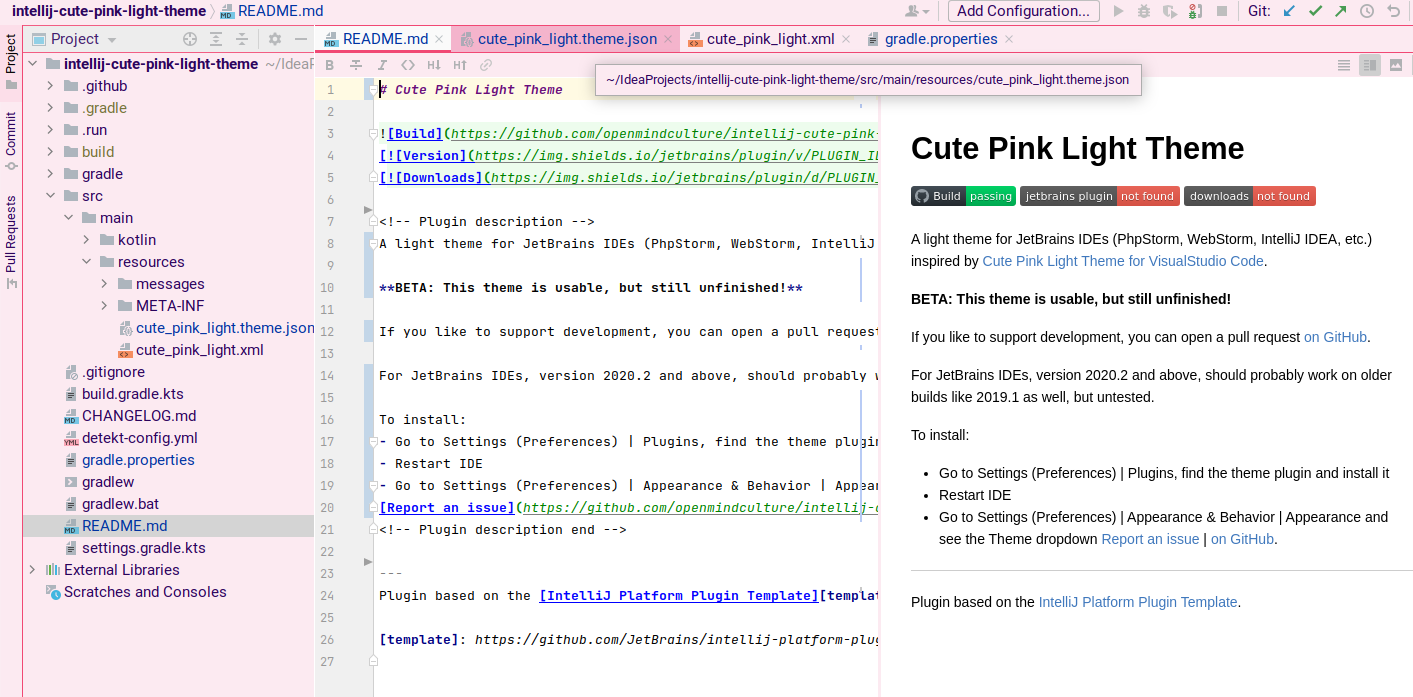1413x697 pixels.
Task: Click the Run configuration play icon
Action: (1119, 11)
